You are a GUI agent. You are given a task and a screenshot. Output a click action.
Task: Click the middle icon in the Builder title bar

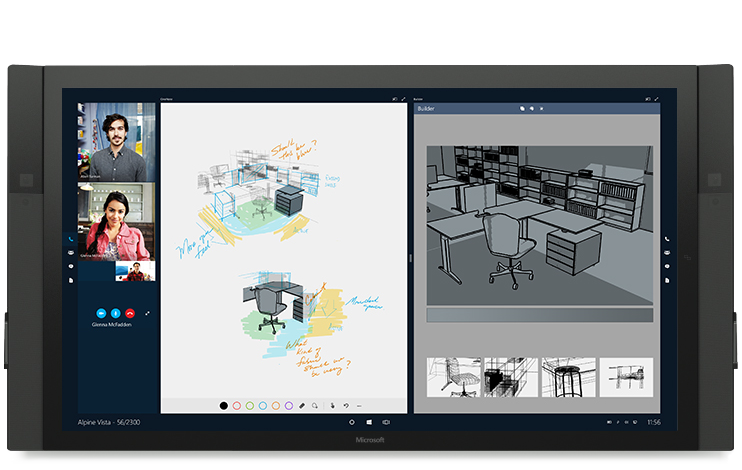[532, 108]
